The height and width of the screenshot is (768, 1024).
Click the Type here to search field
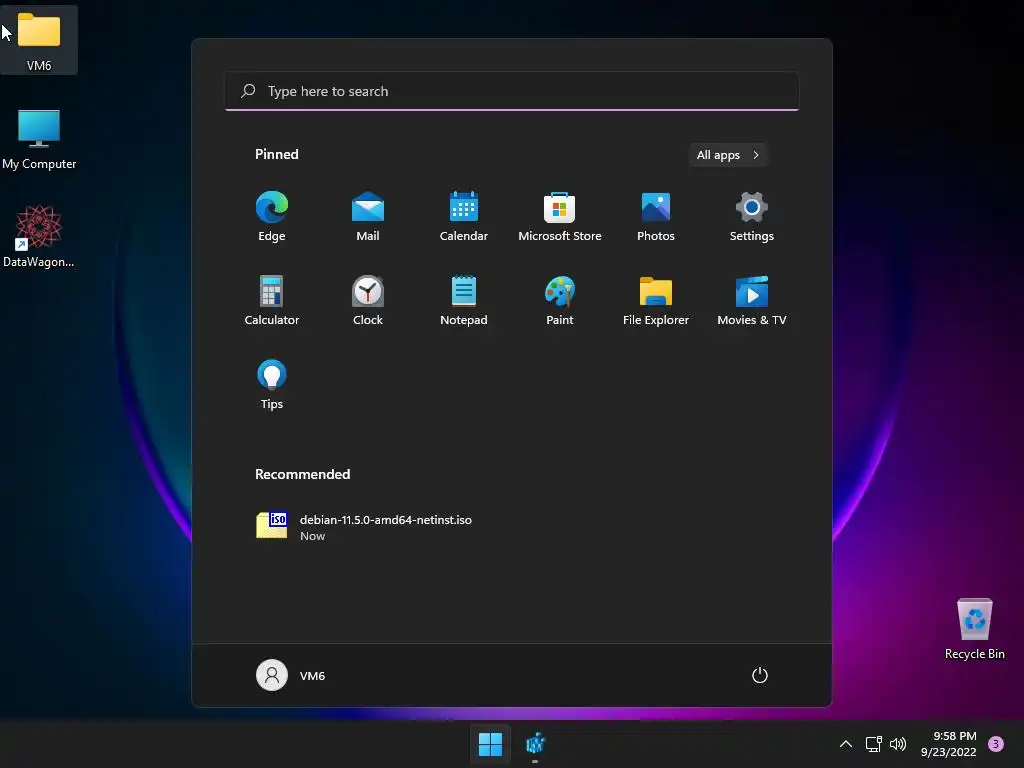[512, 91]
